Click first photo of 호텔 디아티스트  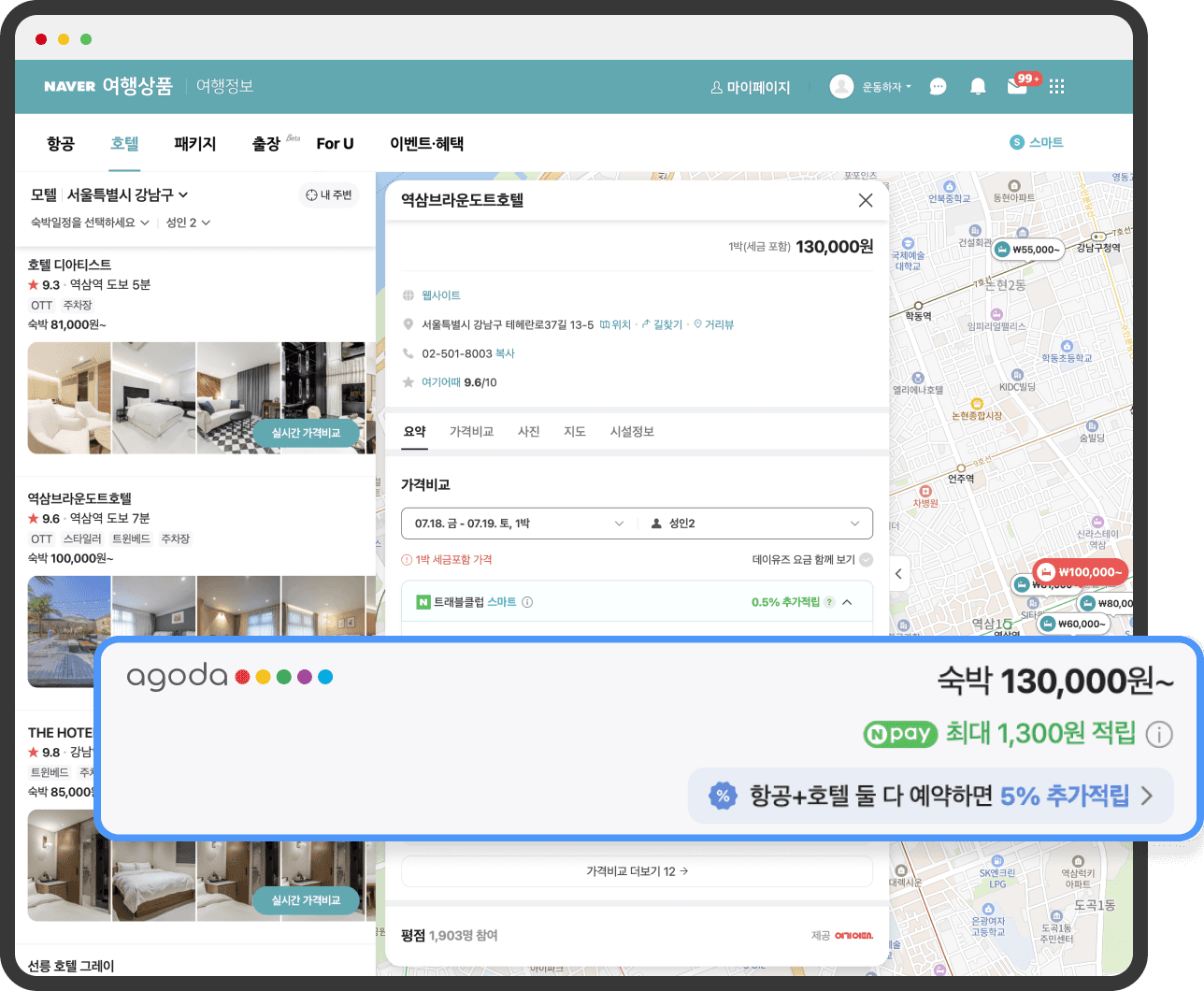[x=69, y=398]
